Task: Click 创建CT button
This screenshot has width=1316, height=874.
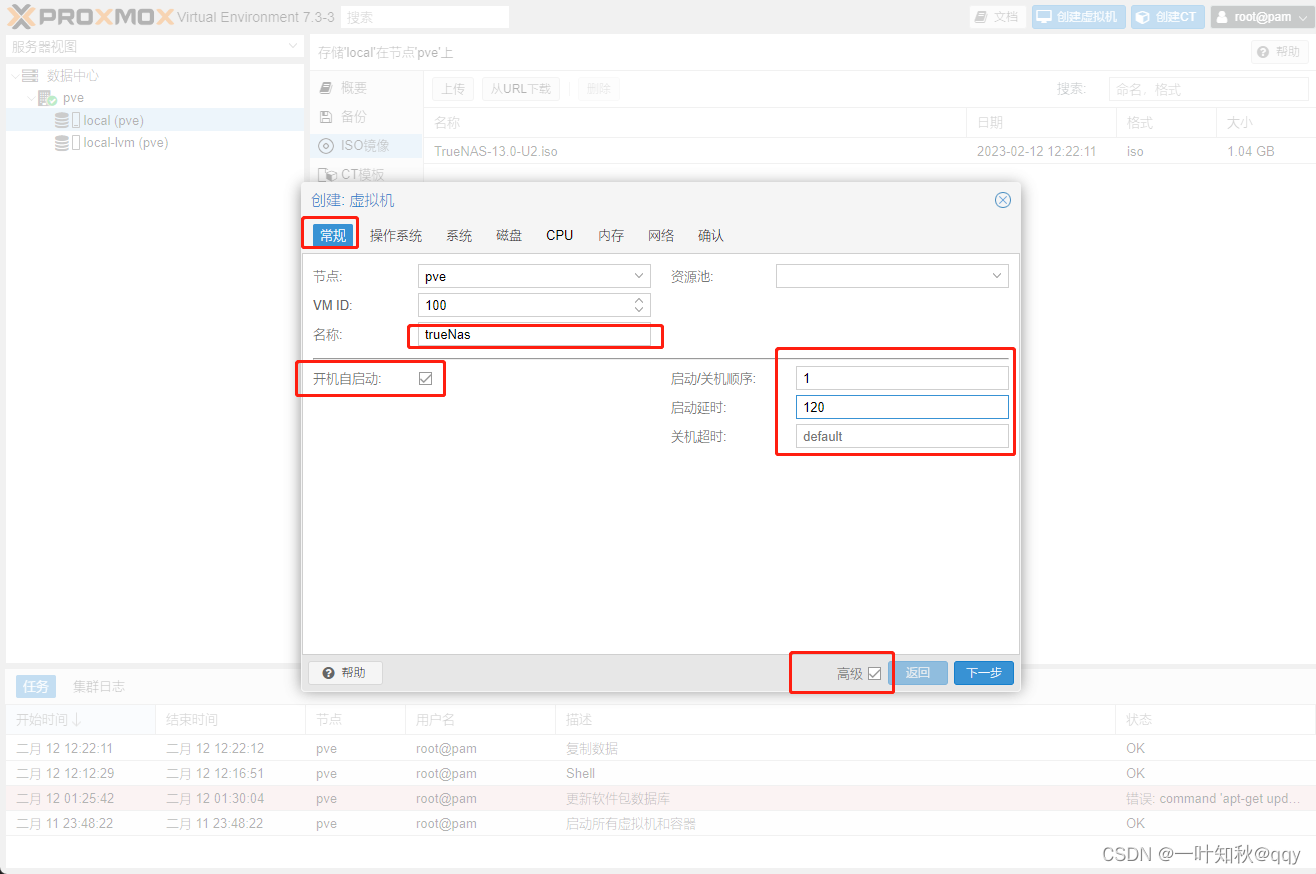Action: pyautogui.click(x=1167, y=17)
